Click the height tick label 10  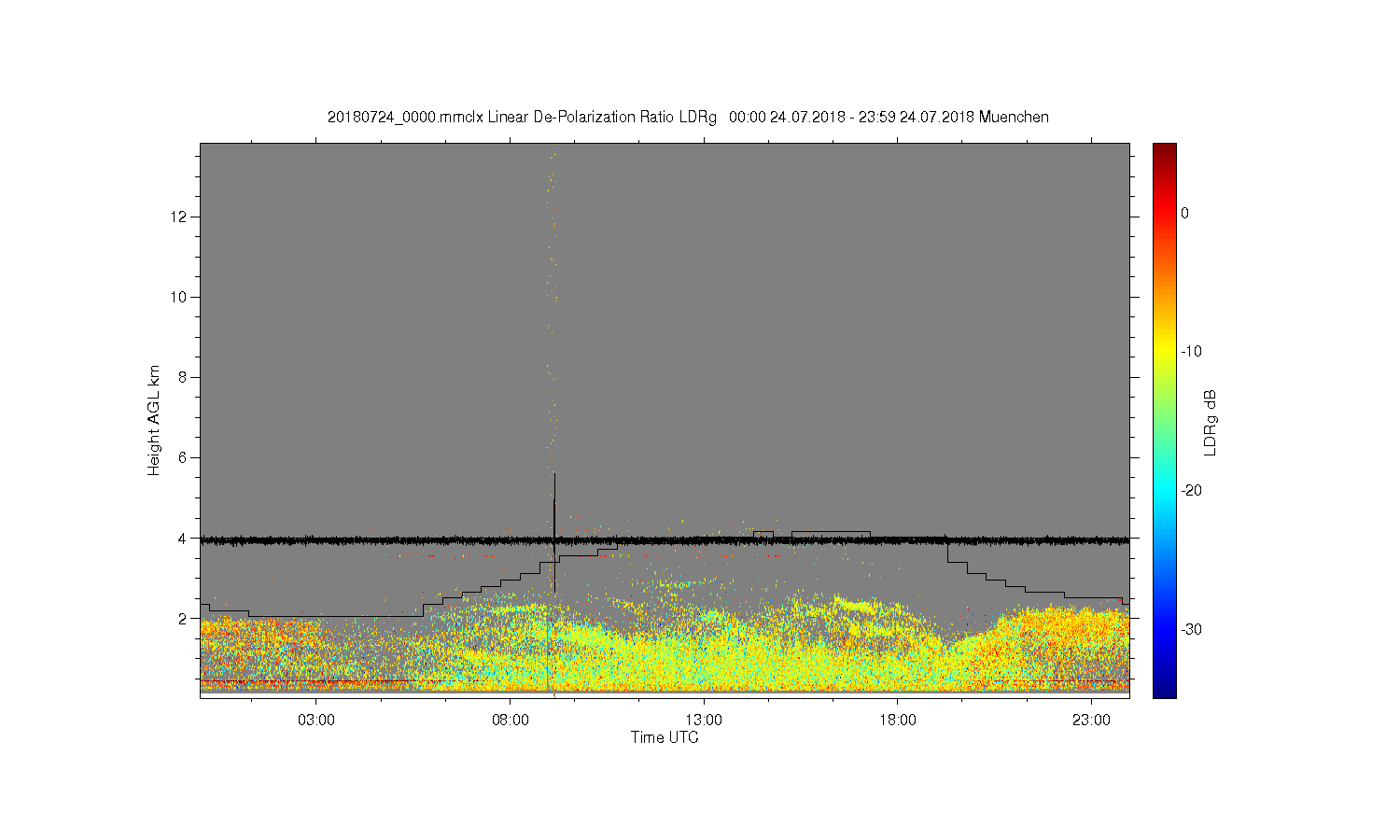pos(179,297)
